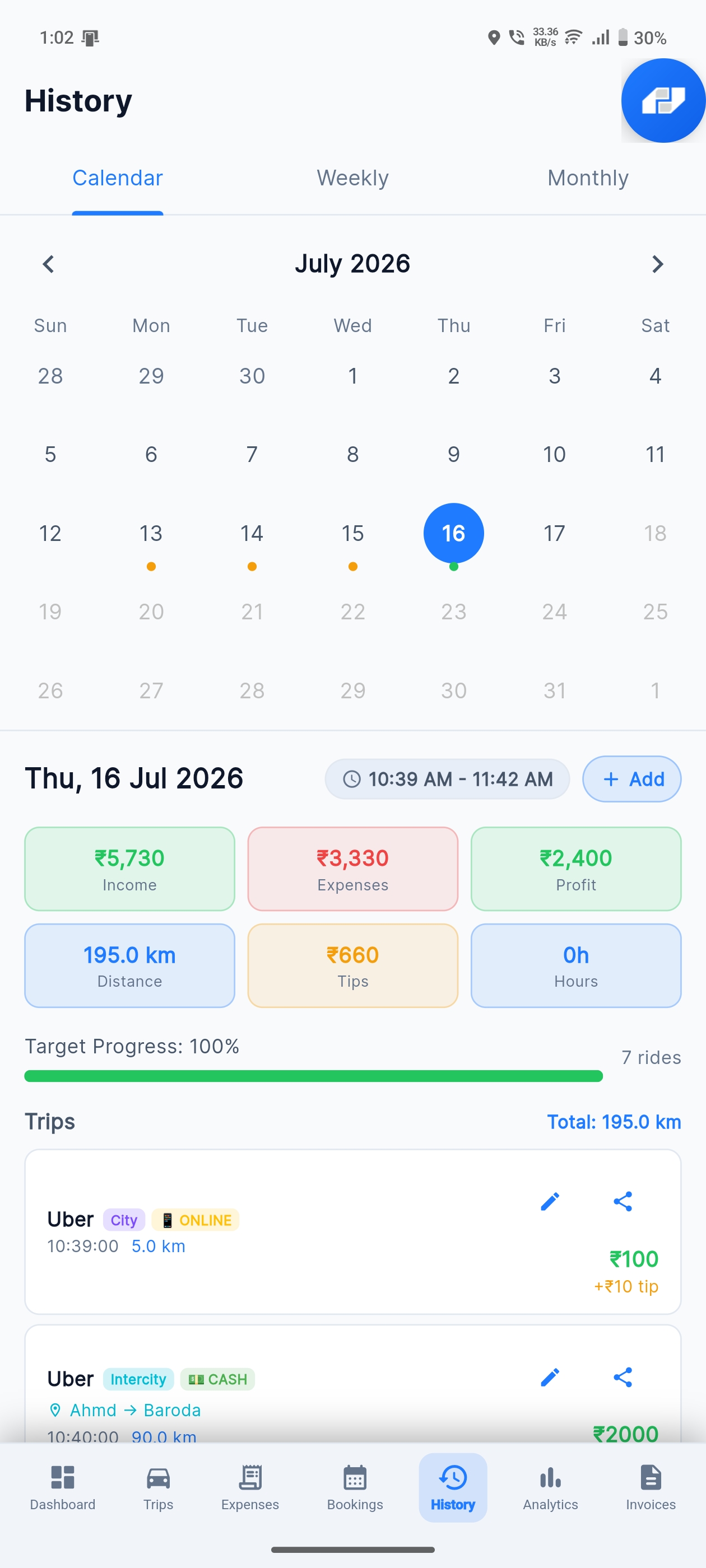Open the 10:39 AM - 11:42 AM time selector
706x1568 pixels.
tap(447, 779)
